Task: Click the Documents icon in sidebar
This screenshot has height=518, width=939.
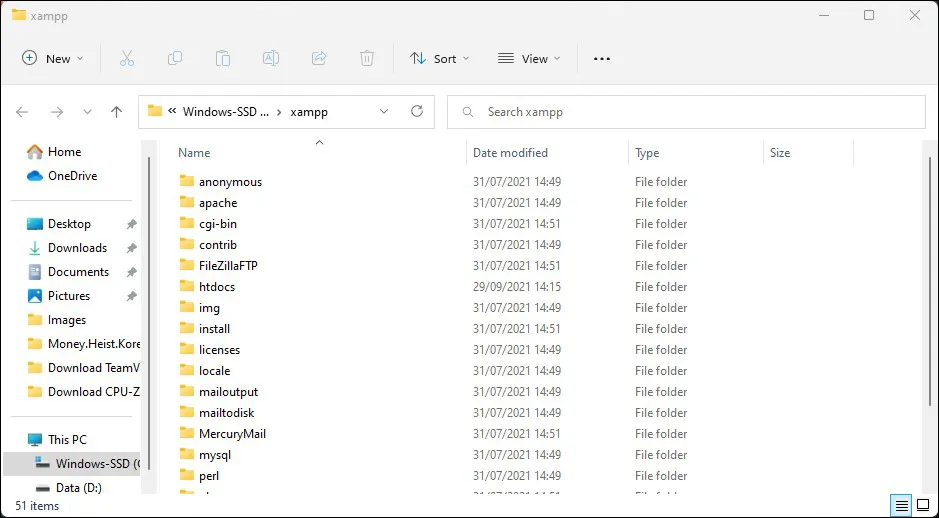Action: click(x=35, y=272)
